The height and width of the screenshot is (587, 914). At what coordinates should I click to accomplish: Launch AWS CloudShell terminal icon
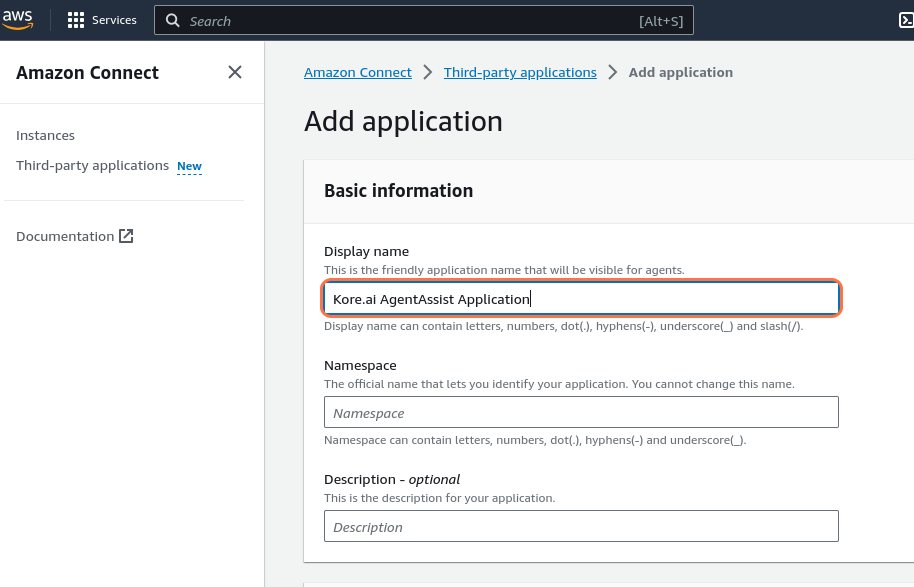point(905,19)
